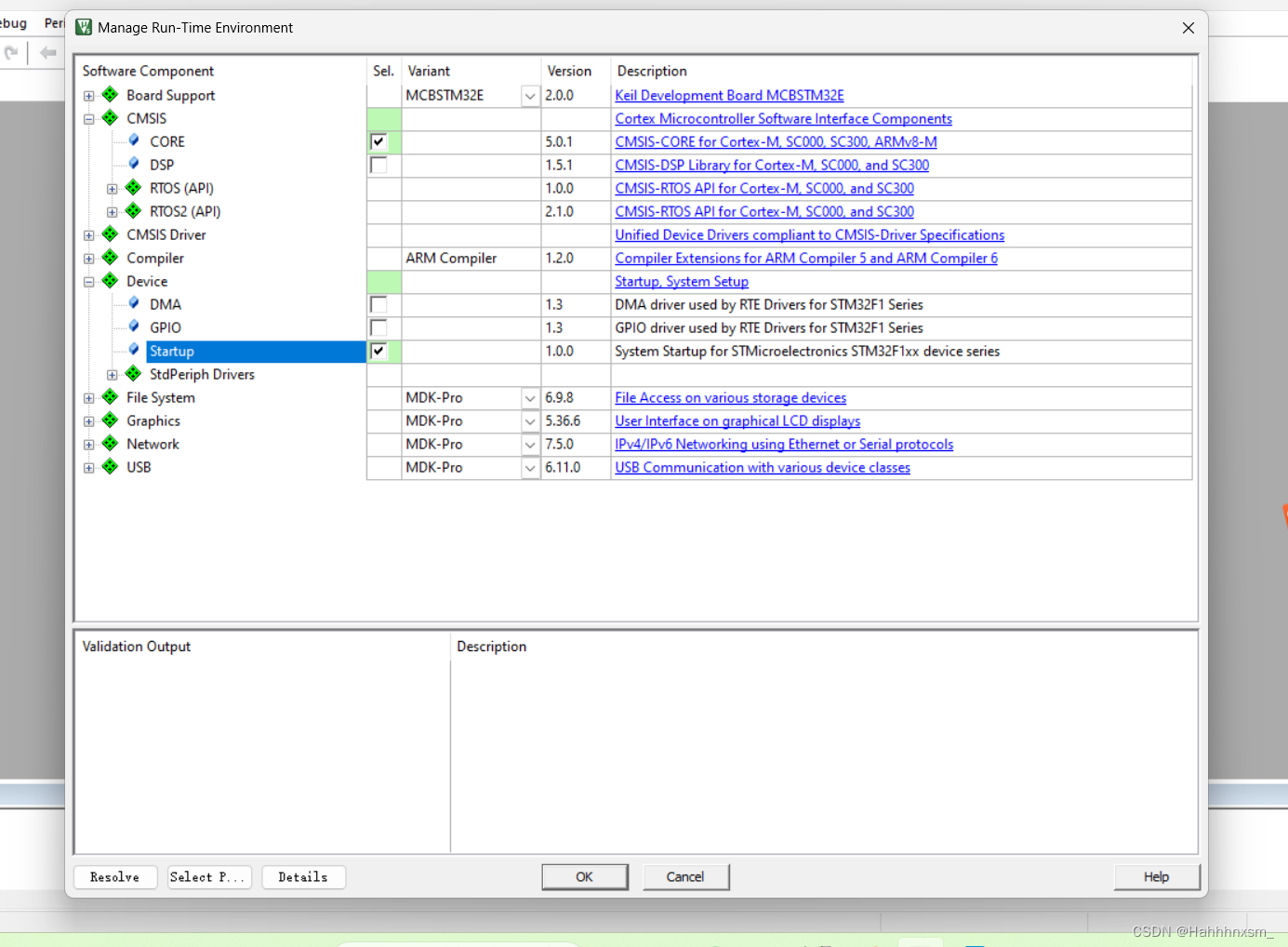1288x947 pixels.
Task: Open Keil Development Board MCBSTM32E link
Action: [x=729, y=96]
